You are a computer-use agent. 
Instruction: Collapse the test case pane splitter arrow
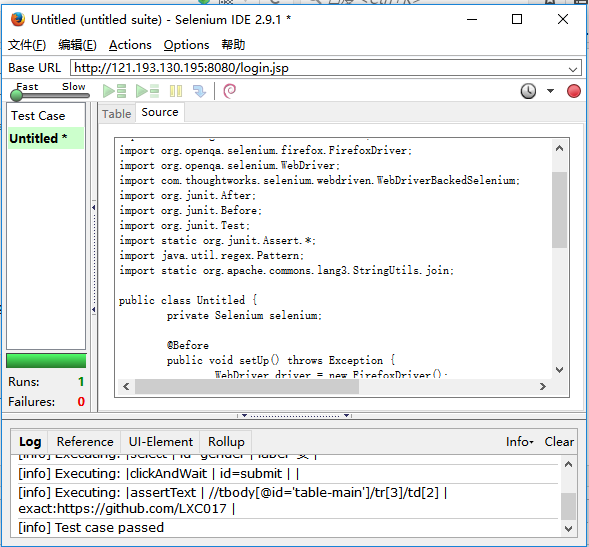click(94, 207)
